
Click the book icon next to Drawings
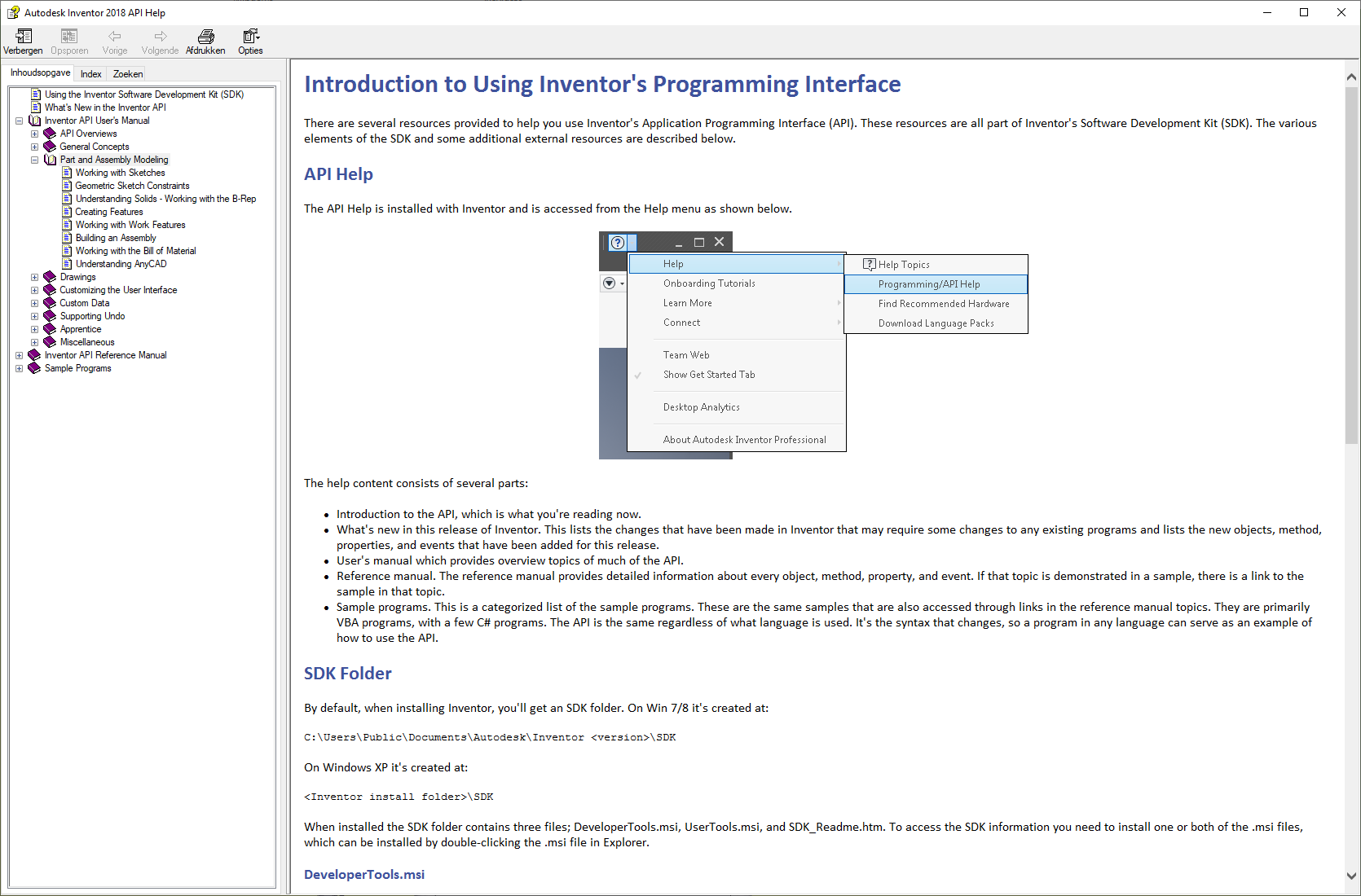[49, 276]
